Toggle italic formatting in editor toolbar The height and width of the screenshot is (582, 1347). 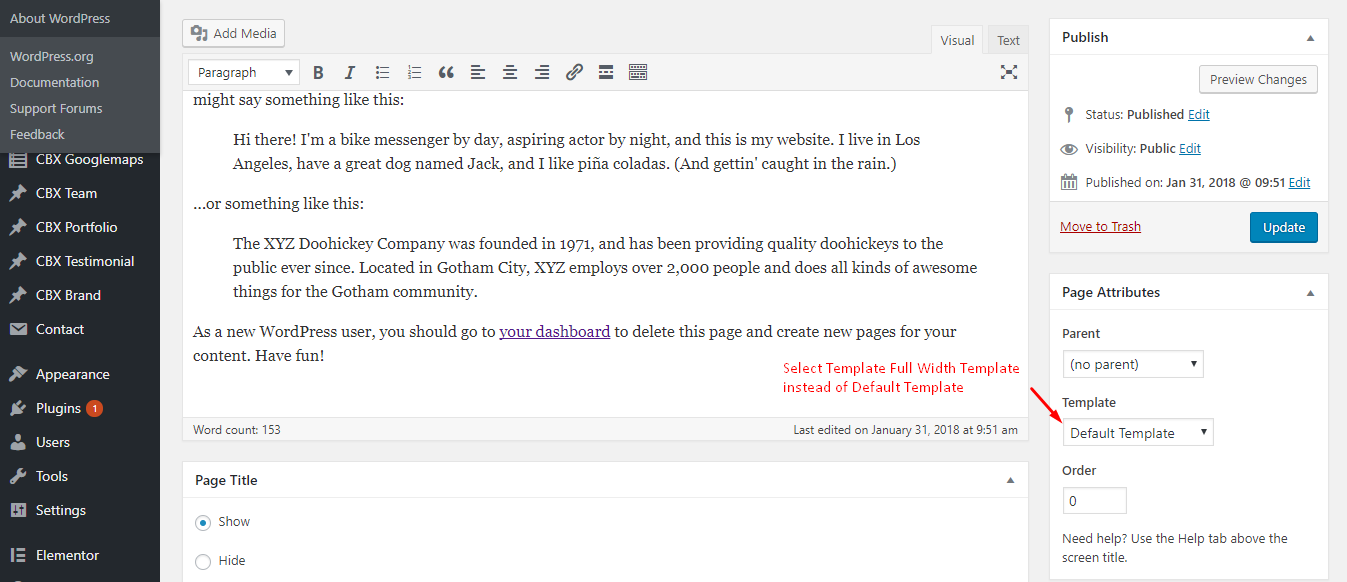(349, 72)
